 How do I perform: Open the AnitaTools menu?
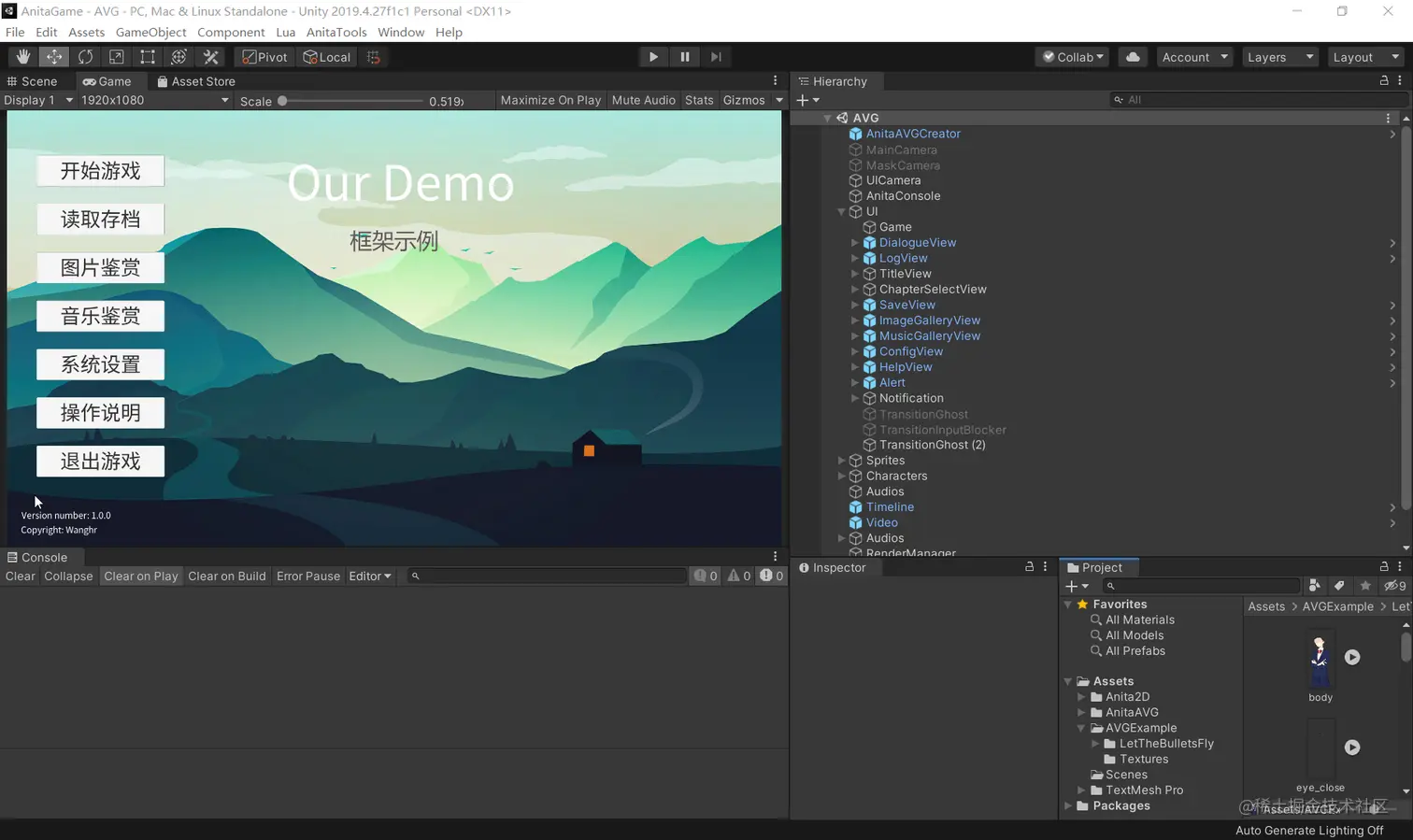(336, 32)
